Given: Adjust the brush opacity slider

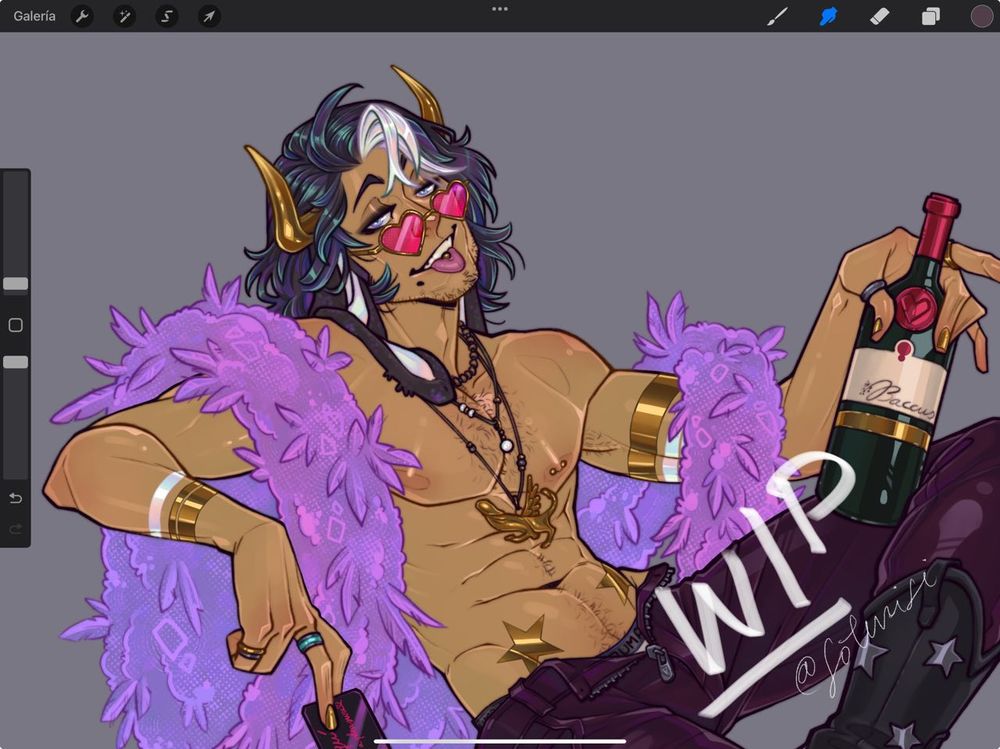Looking at the screenshot, I should pos(14,360).
